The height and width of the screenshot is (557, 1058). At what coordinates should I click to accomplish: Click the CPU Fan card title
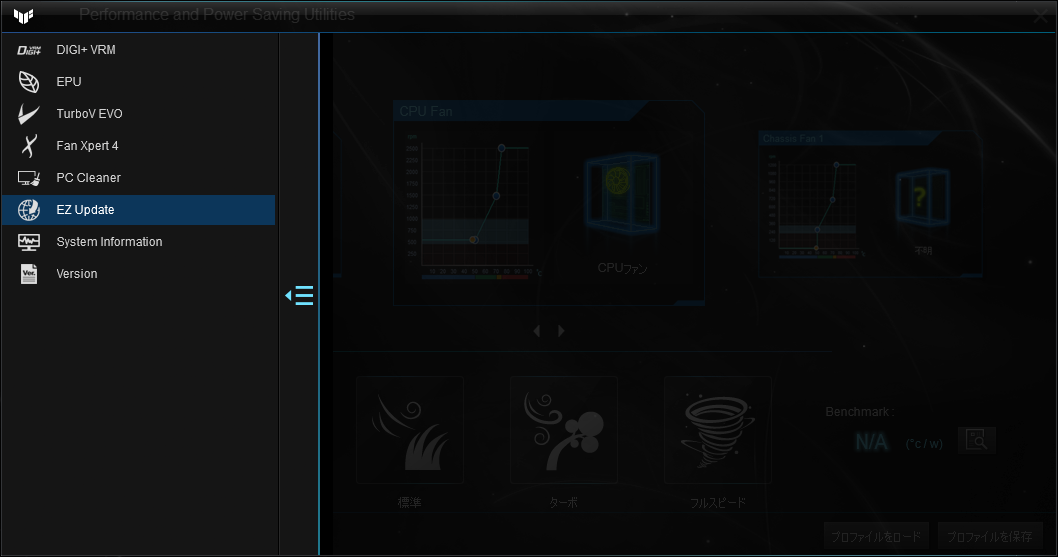pyautogui.click(x=426, y=111)
